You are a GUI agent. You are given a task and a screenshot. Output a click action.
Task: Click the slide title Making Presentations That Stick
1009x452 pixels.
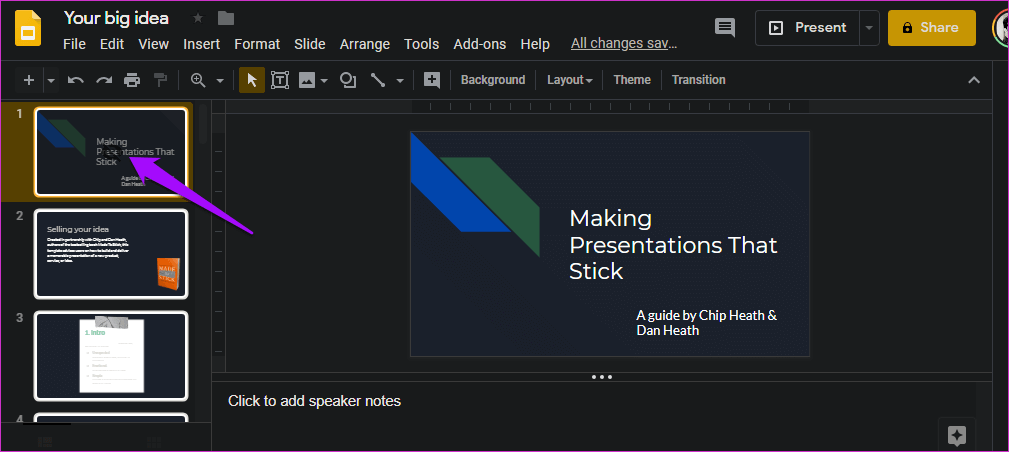coord(673,245)
